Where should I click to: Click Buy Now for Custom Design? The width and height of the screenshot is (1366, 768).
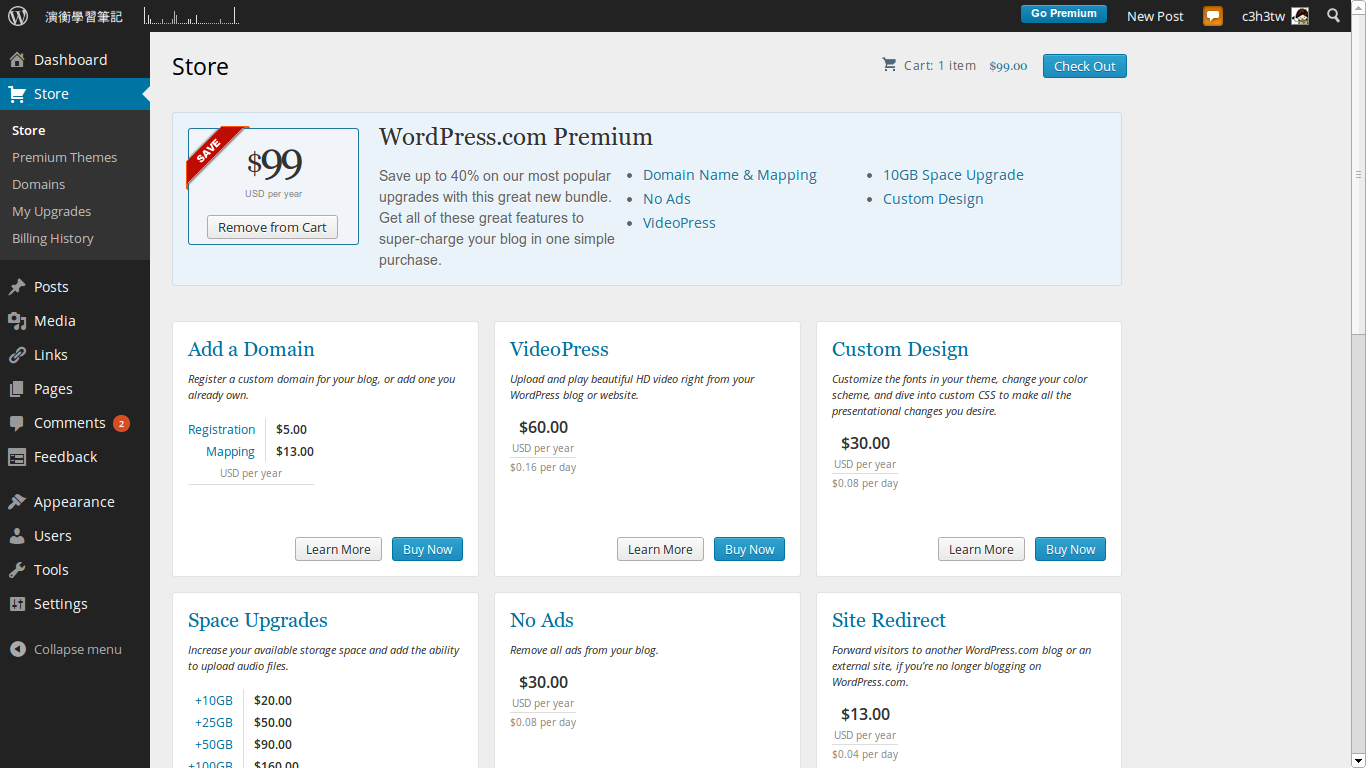[x=1070, y=549]
